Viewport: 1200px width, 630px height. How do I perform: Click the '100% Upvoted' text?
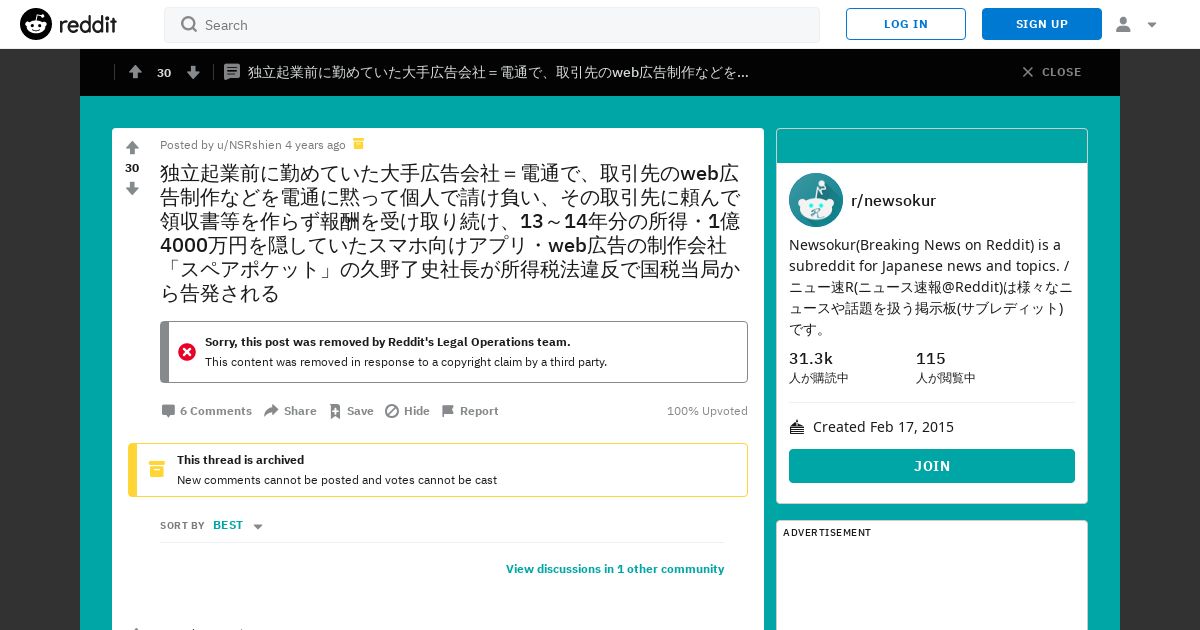click(707, 411)
